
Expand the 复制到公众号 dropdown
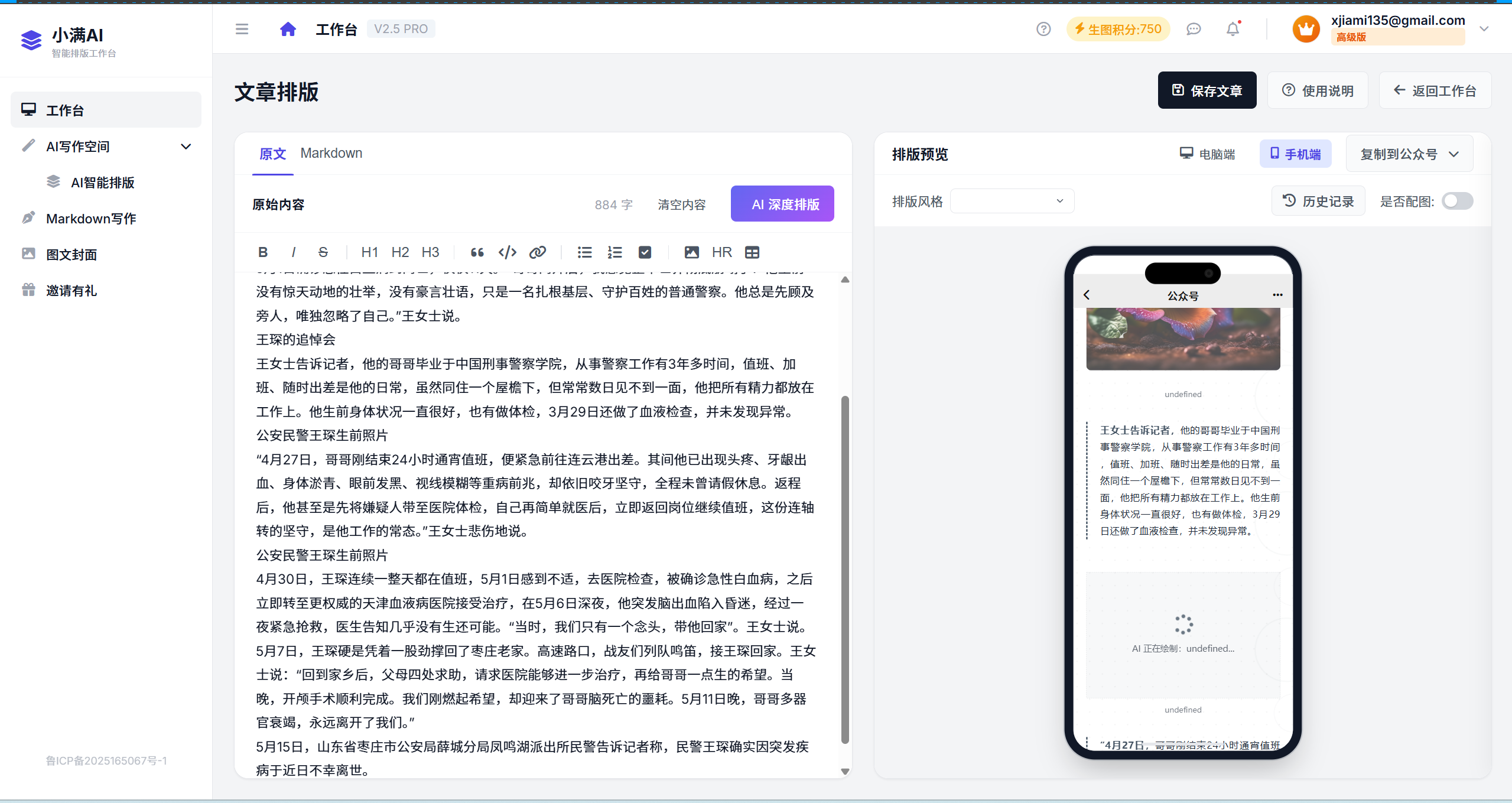(1409, 154)
